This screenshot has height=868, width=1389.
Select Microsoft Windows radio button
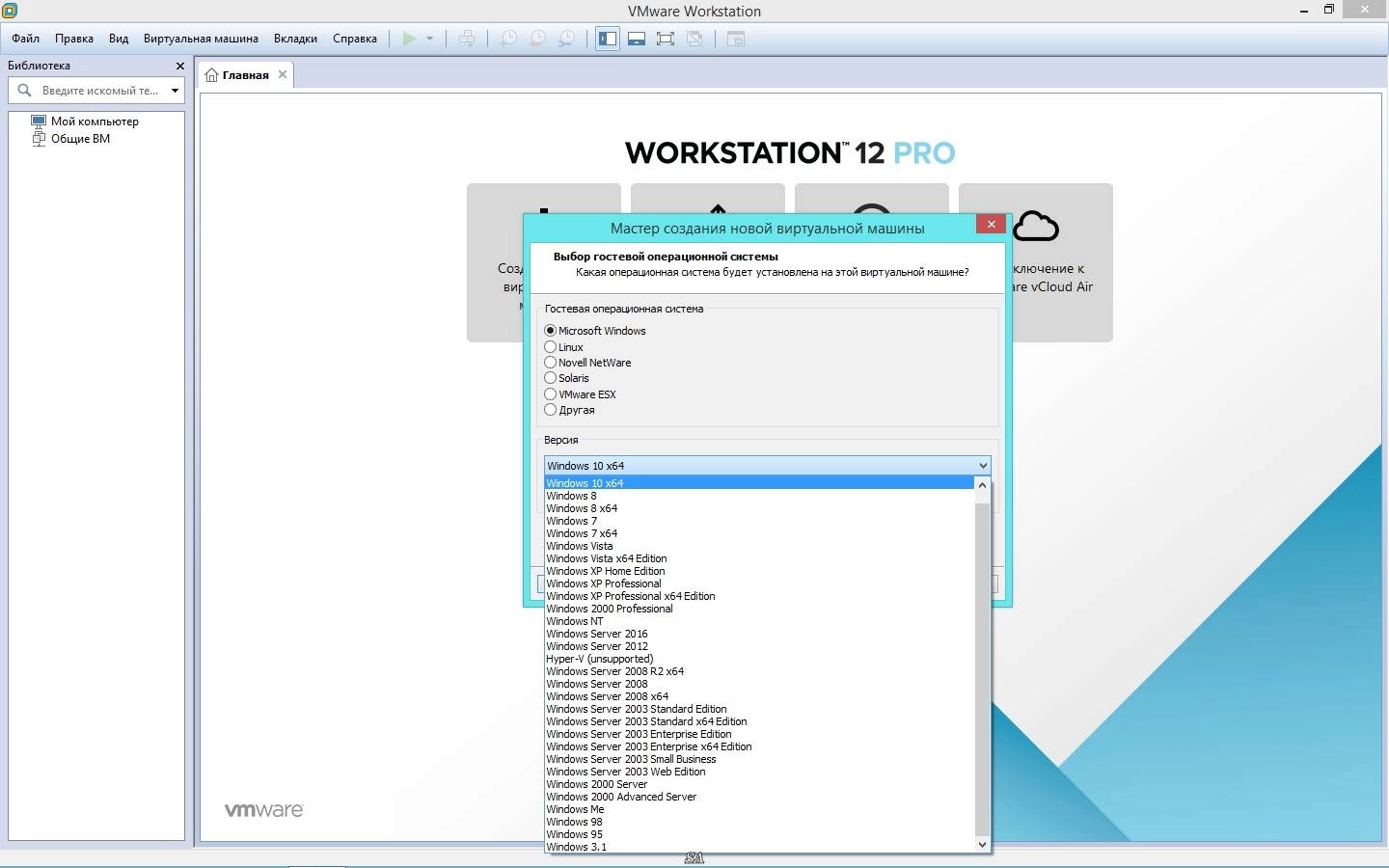(x=551, y=331)
